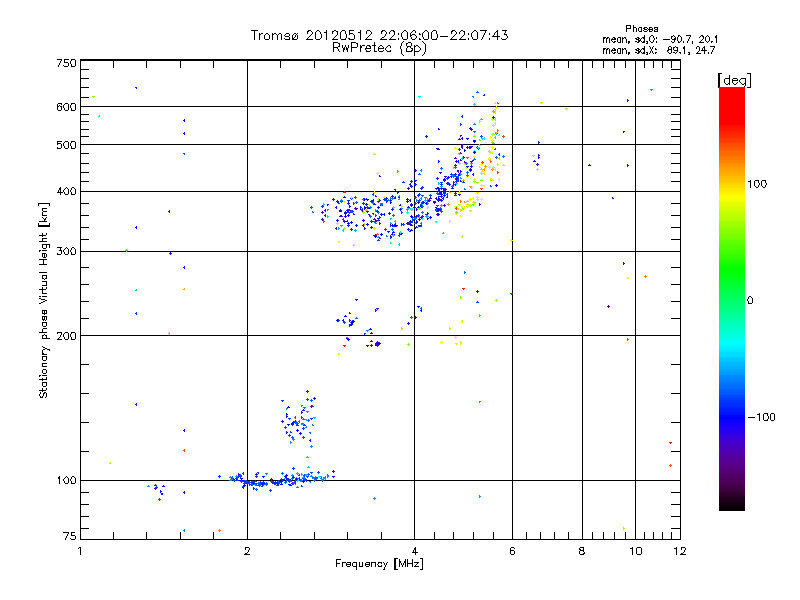Select the 'mean, sd,X: 89.1, 24.7' line
Viewport: 800px width, 600px height.
(x=659, y=50)
